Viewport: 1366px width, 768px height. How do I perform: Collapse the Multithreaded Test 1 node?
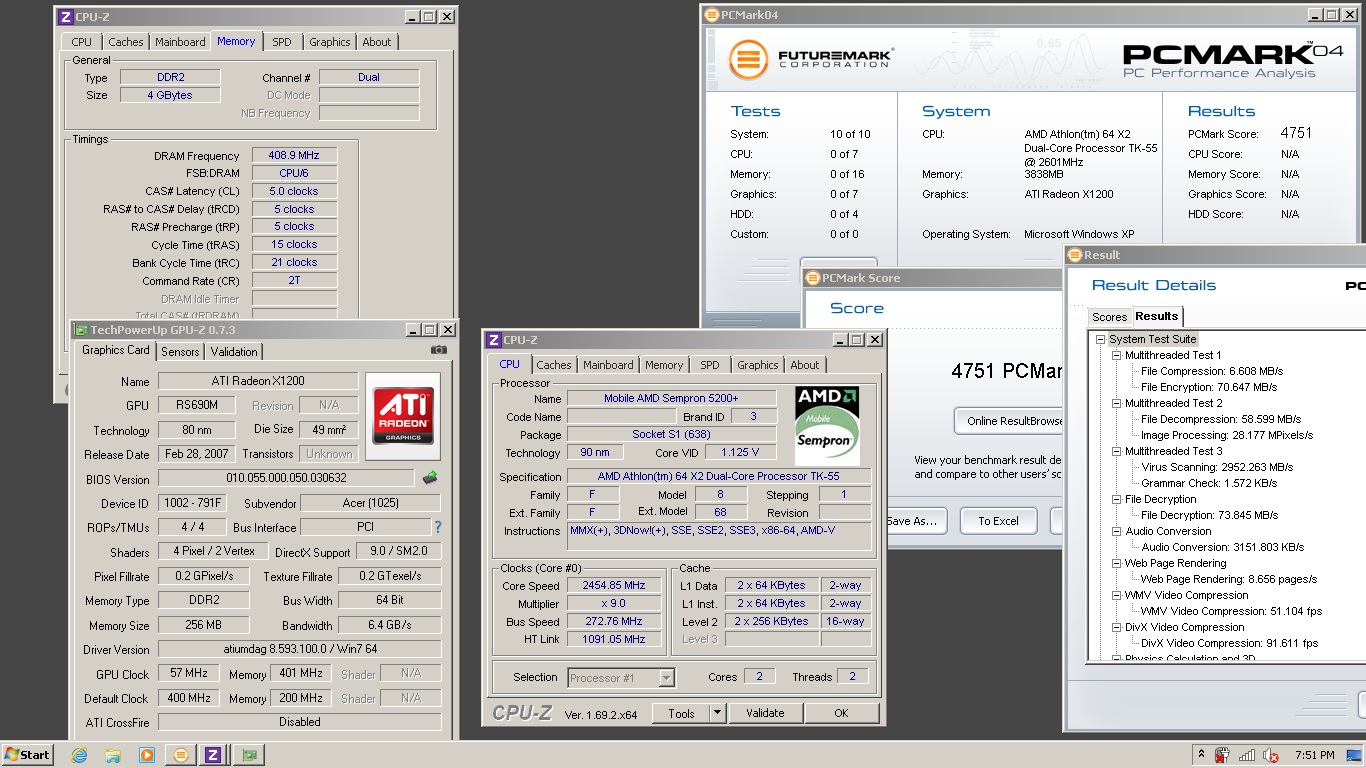click(1117, 355)
